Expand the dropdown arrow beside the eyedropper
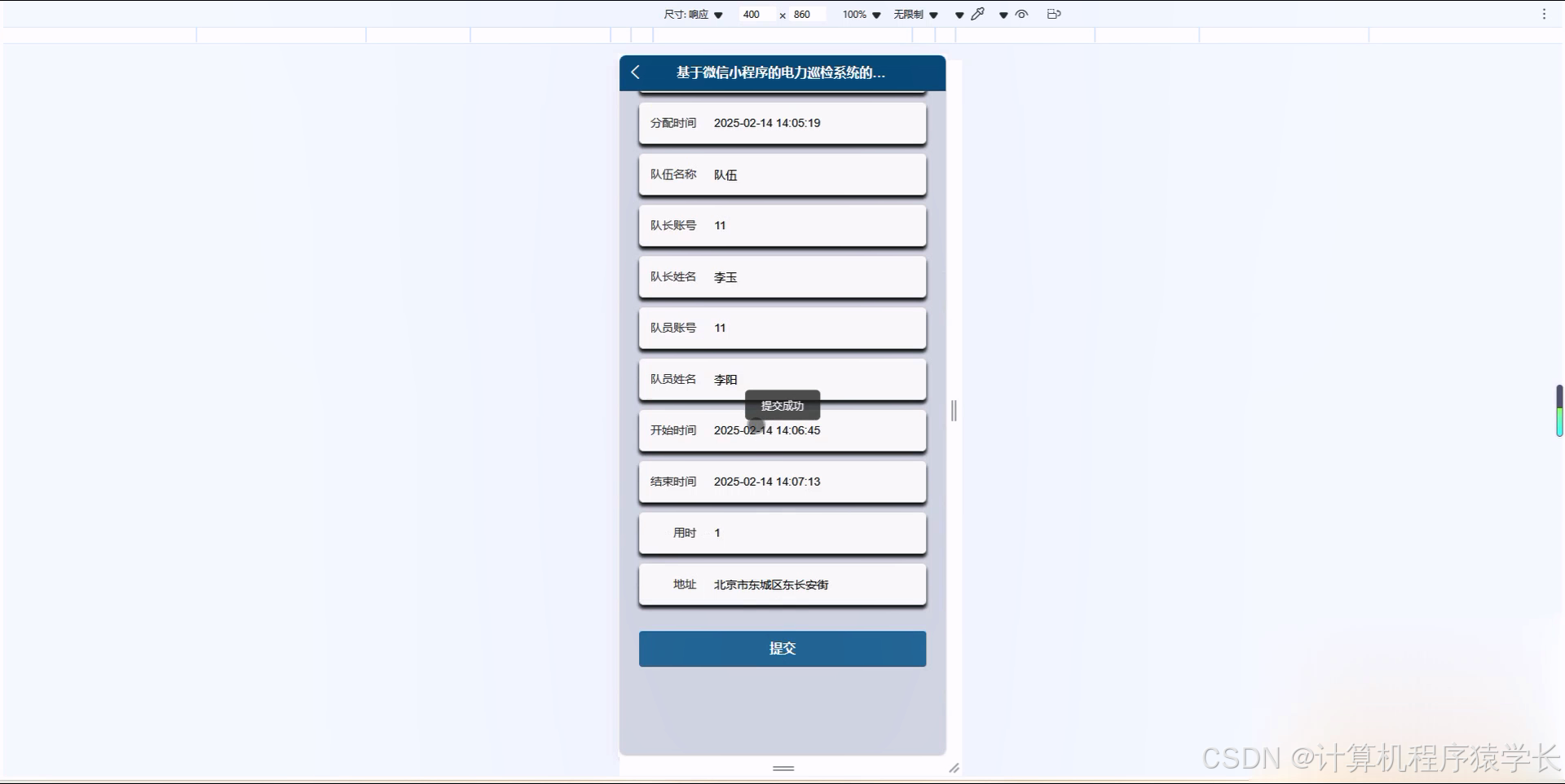Viewport: 1565px width, 784px height. tap(959, 15)
